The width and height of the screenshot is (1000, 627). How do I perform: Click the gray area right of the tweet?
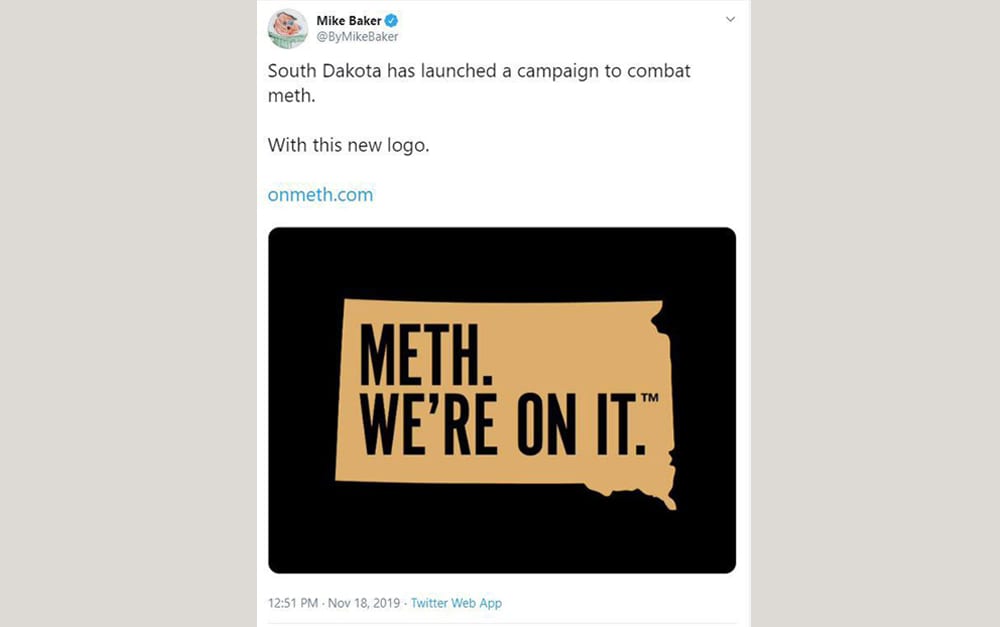(875, 313)
